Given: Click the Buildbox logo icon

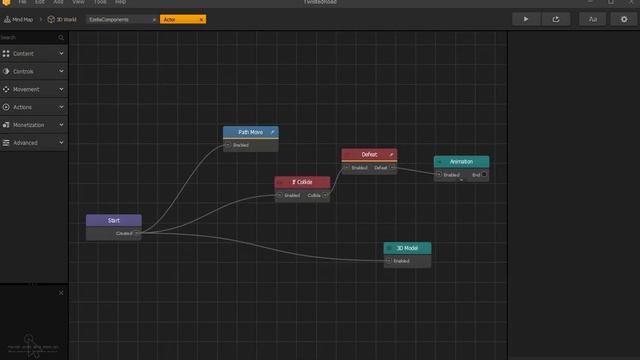Looking at the screenshot, I should 6,2.
